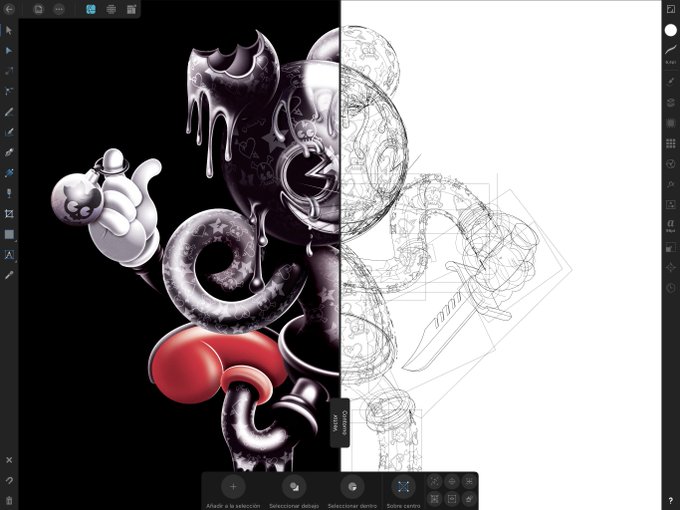Image resolution: width=680 pixels, height=510 pixels.
Task: Select the Rectangle shape tool
Action: pos(9,235)
